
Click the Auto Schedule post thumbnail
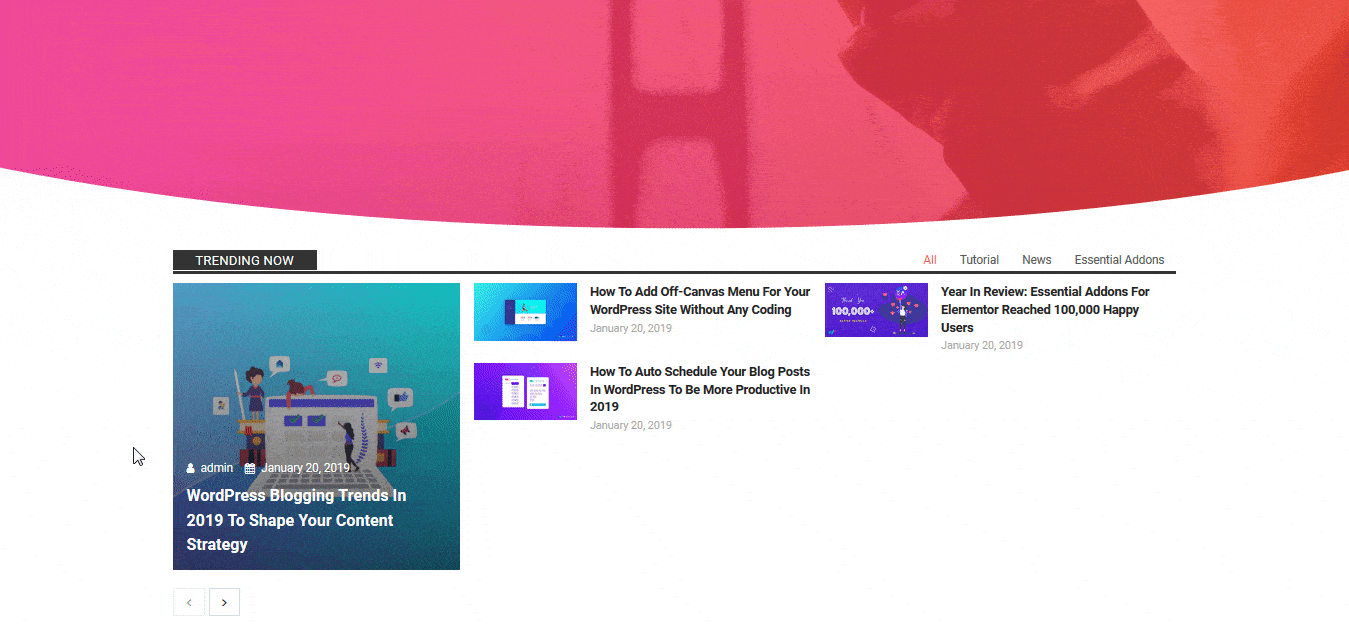[x=525, y=391]
